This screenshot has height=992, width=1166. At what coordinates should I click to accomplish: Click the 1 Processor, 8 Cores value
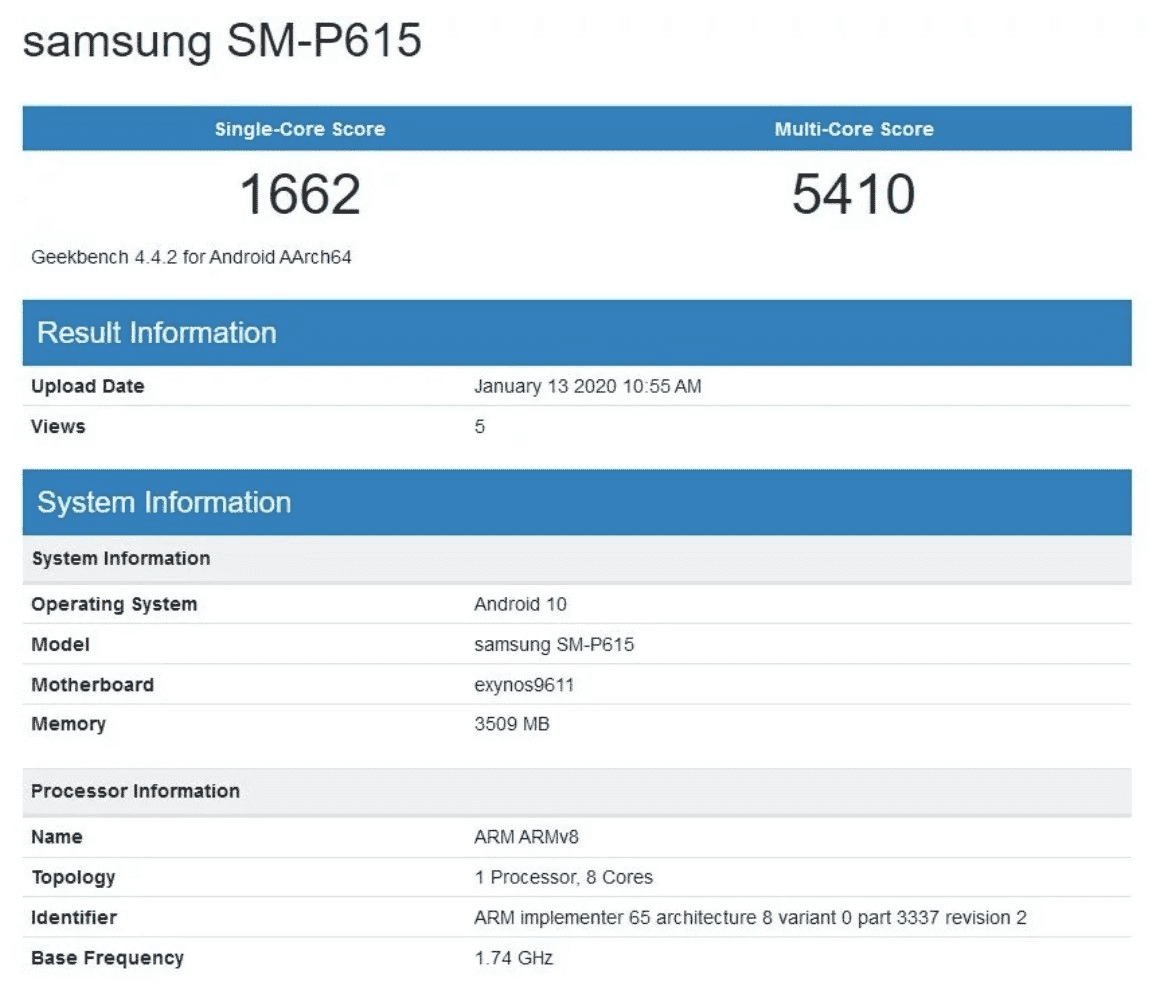click(564, 877)
